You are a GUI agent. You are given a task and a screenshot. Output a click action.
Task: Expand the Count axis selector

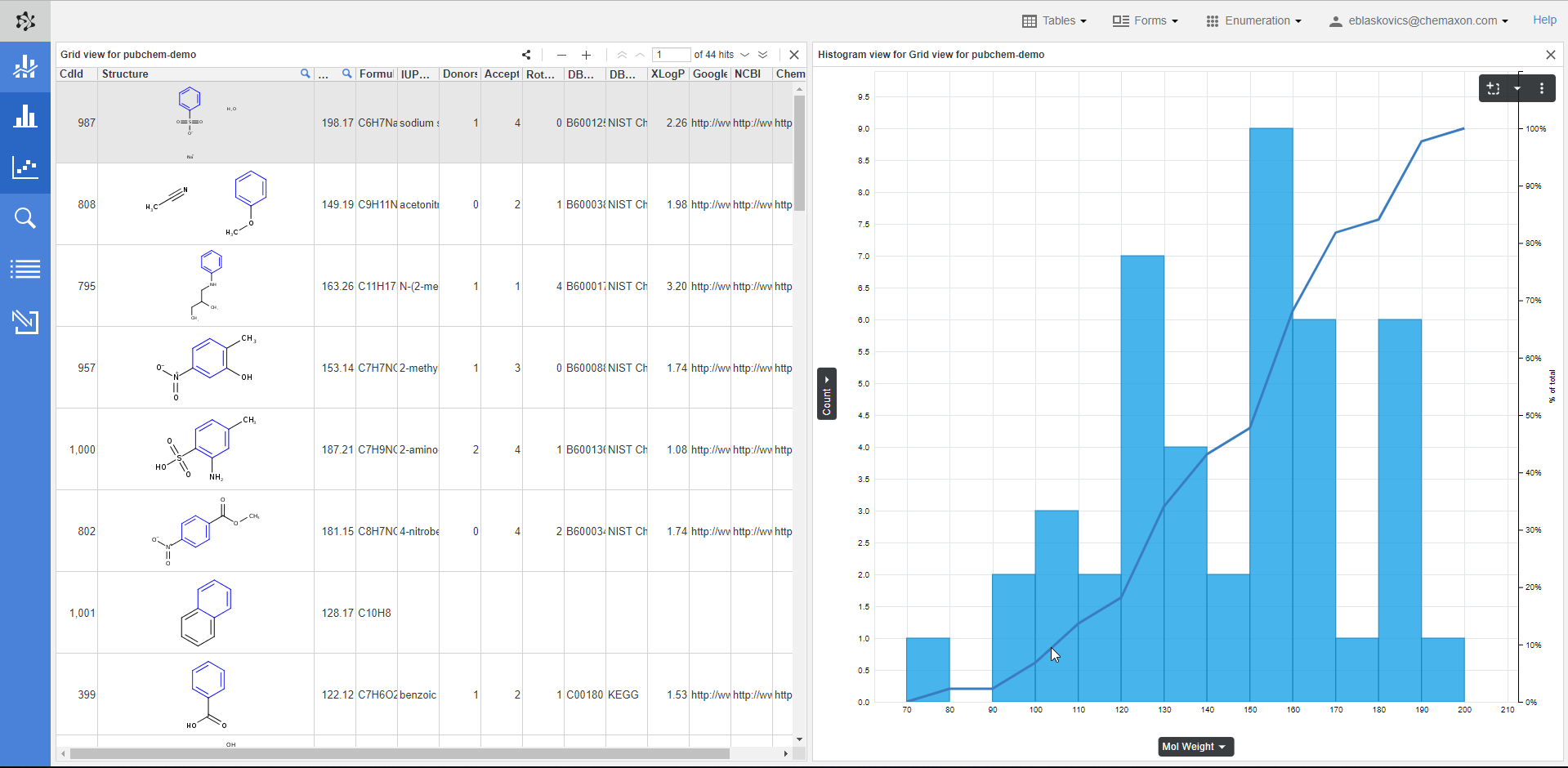point(827,394)
